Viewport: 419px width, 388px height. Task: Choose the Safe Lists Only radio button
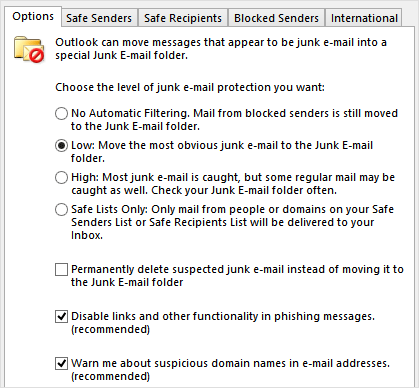point(61,209)
